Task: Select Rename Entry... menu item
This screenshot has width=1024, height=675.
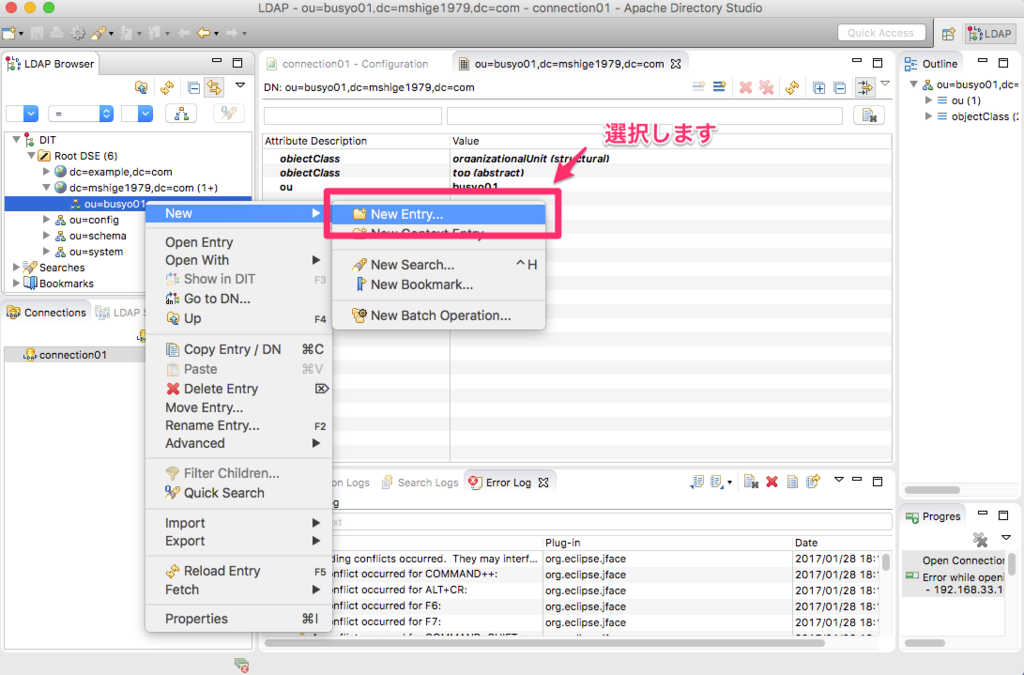Action: click(238, 426)
